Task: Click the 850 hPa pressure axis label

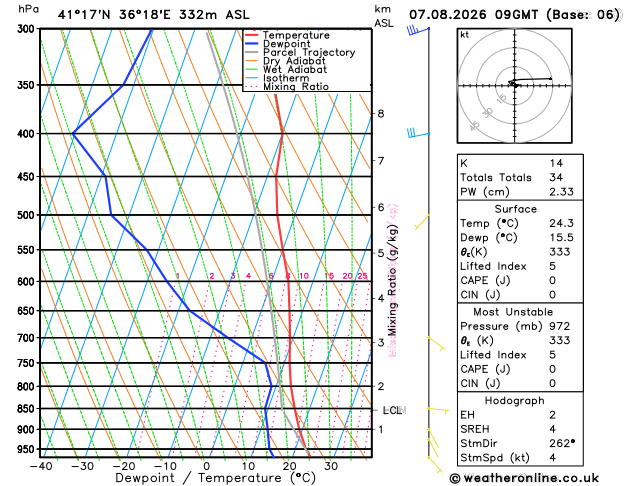Action: pyautogui.click(x=26, y=409)
